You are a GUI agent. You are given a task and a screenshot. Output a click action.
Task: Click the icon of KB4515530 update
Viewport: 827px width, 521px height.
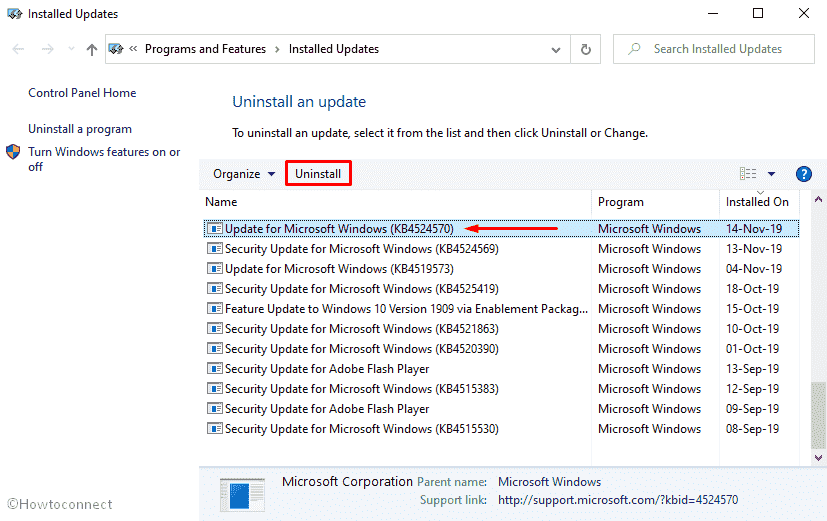(215, 429)
